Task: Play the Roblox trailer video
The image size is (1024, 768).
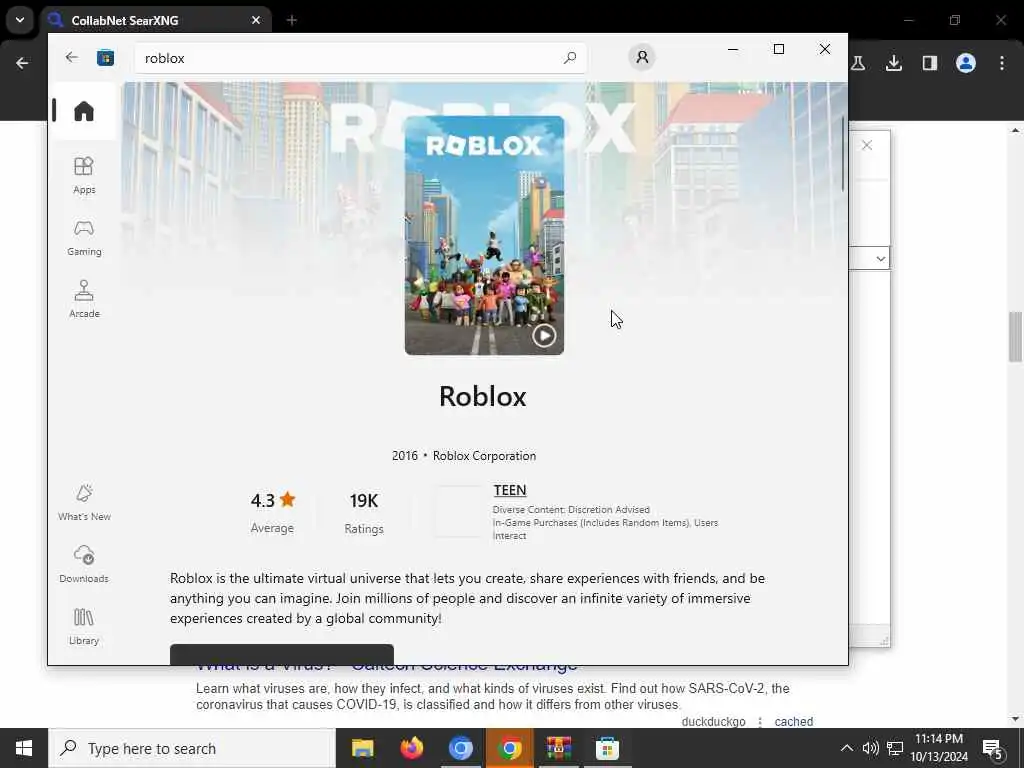Action: coord(544,336)
